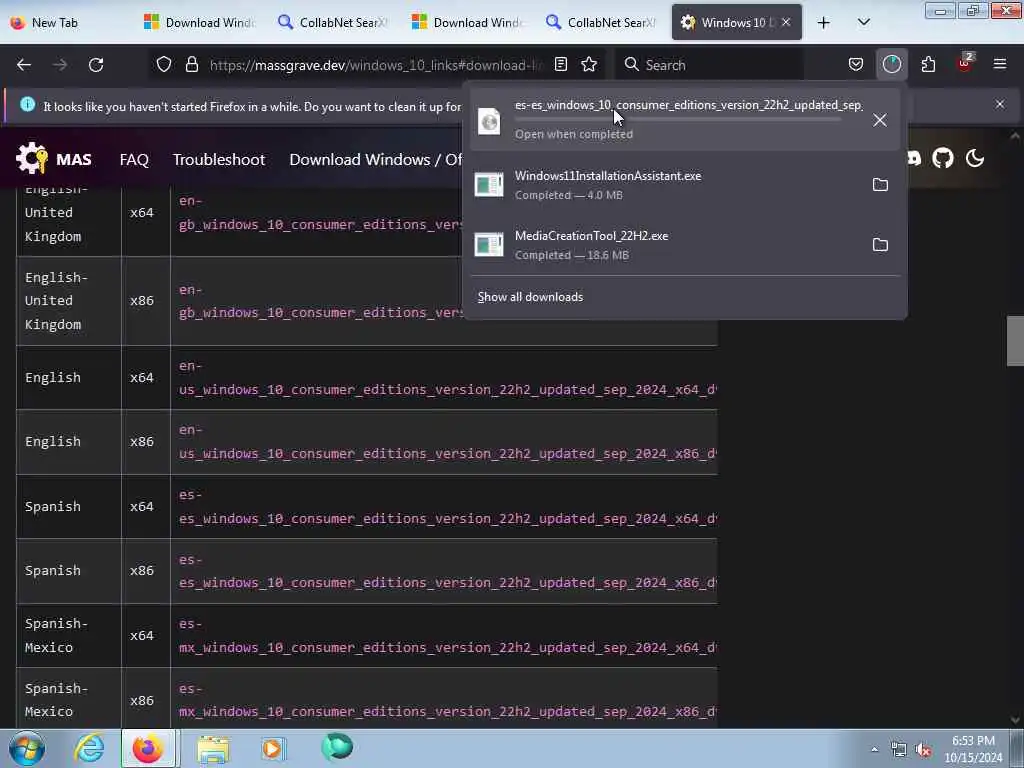The height and width of the screenshot is (768, 1024).
Task: Open Windows11InstallationAssistant.exe download entry
Action: pyautogui.click(x=666, y=185)
